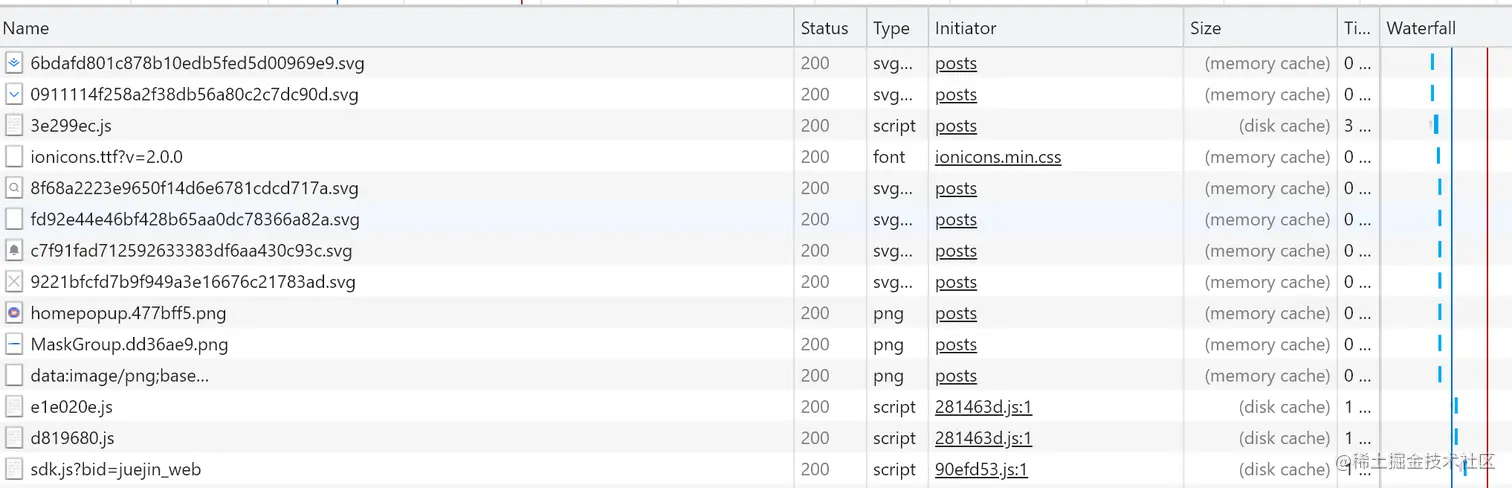1512x488 pixels.
Task: Click bell icon beside c7f91fad712592633383df6aa430c93c.svg
Action: (x=14, y=251)
